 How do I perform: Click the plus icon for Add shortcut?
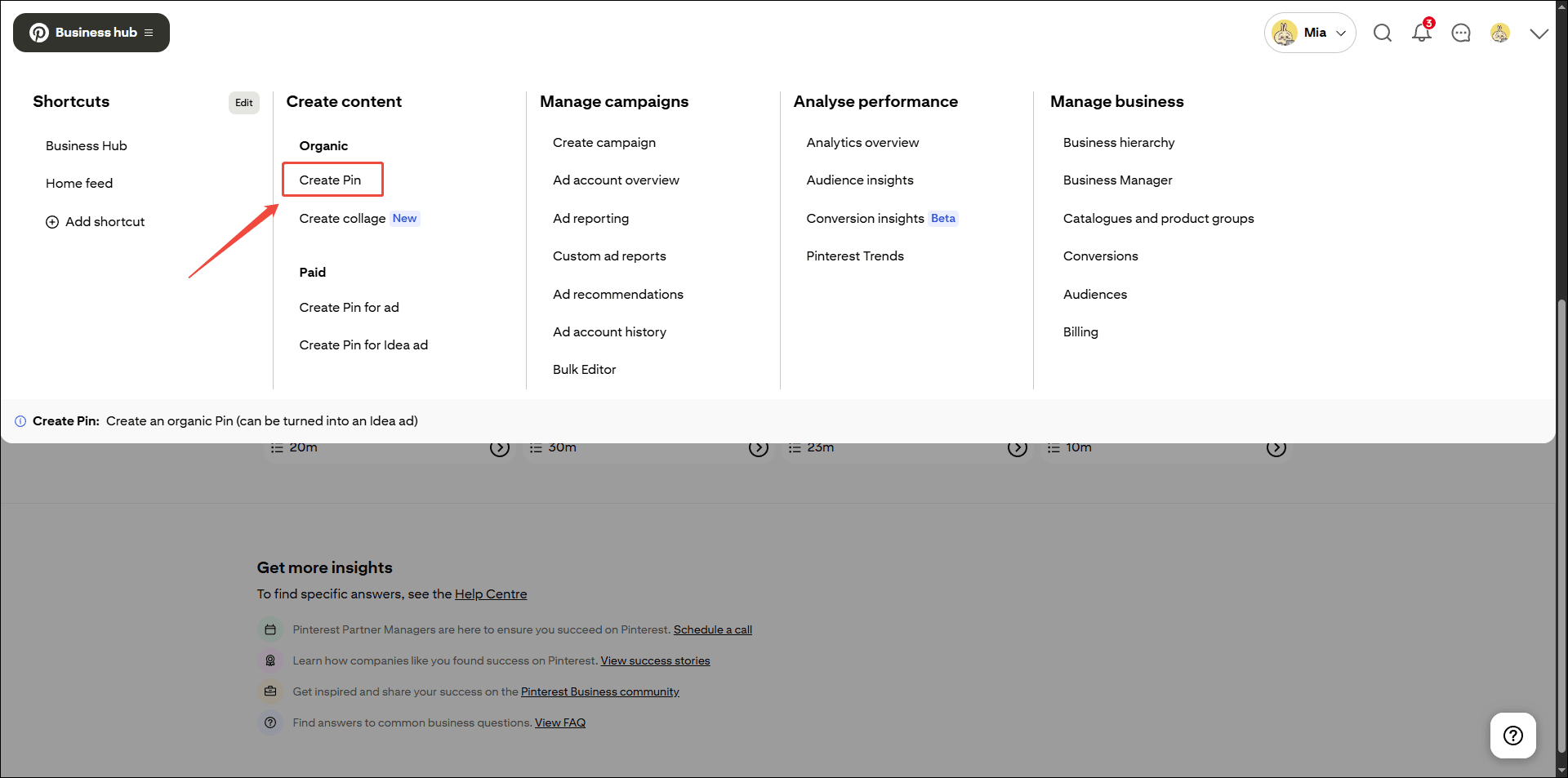[52, 222]
